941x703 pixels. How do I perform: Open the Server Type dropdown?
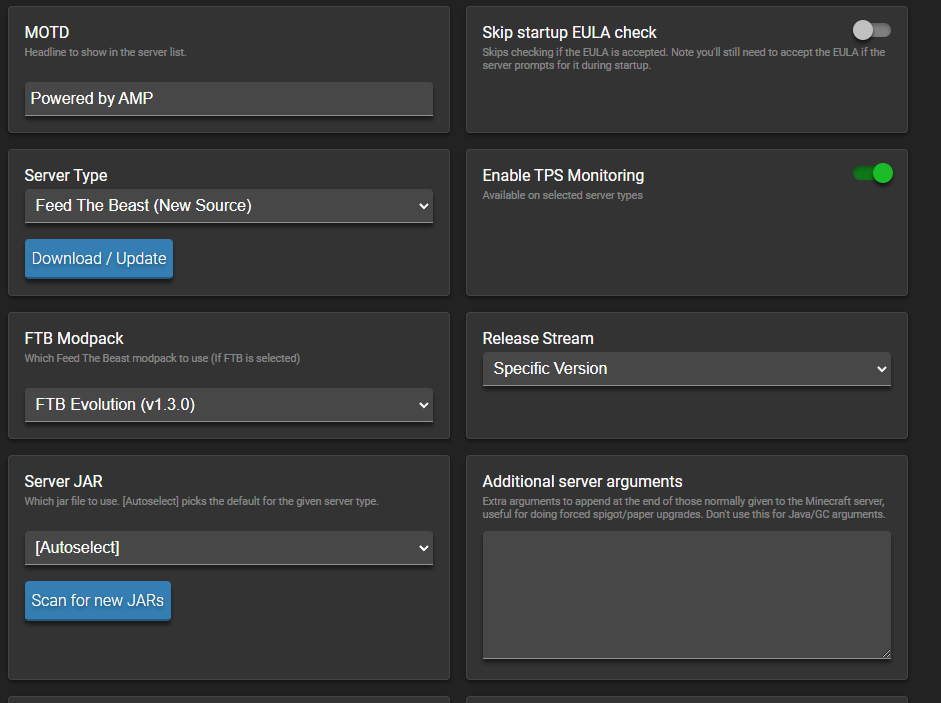pyautogui.click(x=228, y=206)
